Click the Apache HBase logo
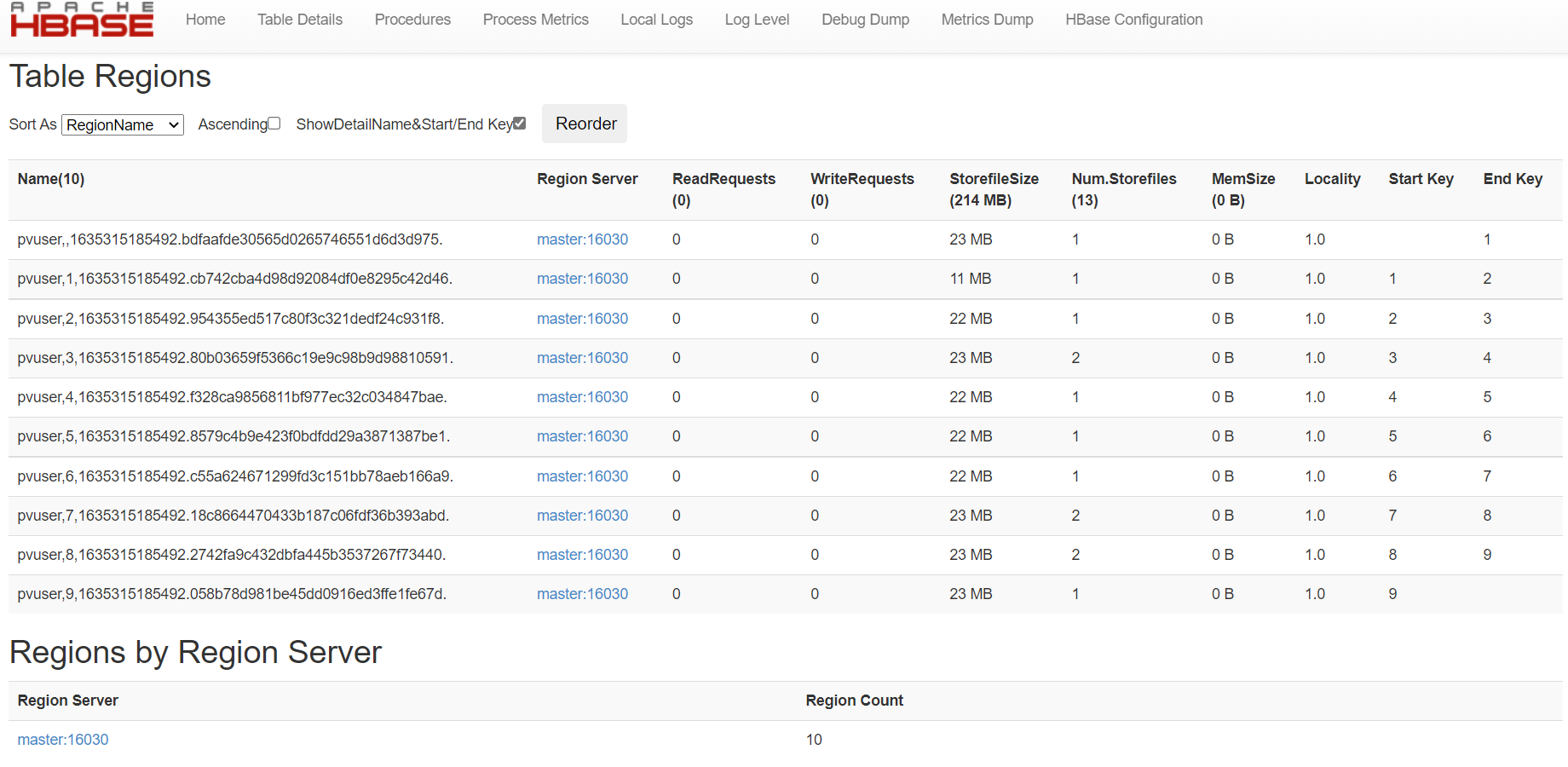The width and height of the screenshot is (1568, 767). tap(82, 19)
